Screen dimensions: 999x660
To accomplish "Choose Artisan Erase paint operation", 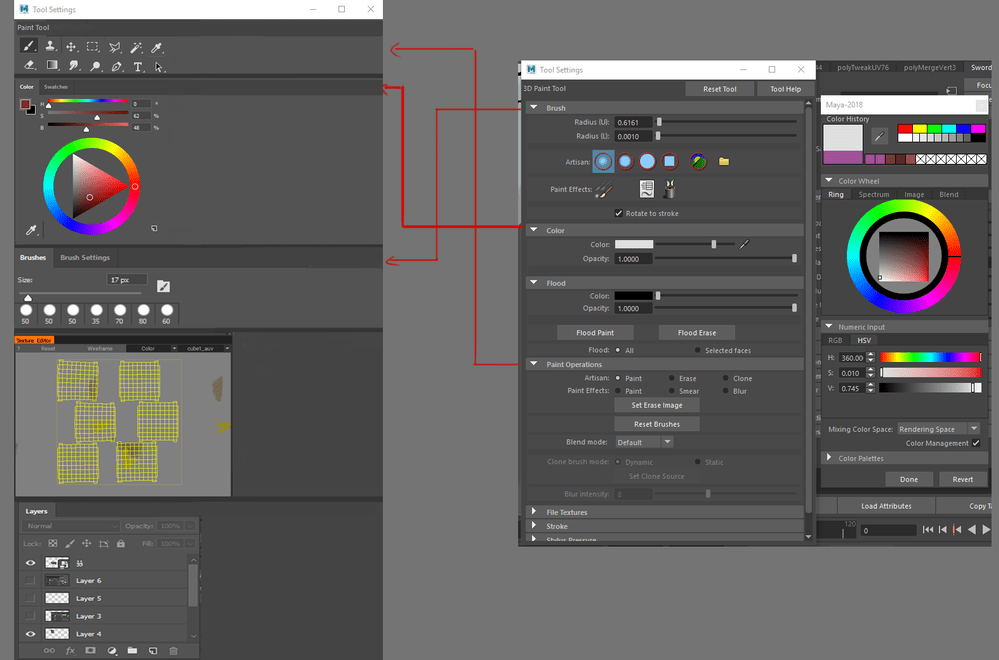I will [x=672, y=378].
